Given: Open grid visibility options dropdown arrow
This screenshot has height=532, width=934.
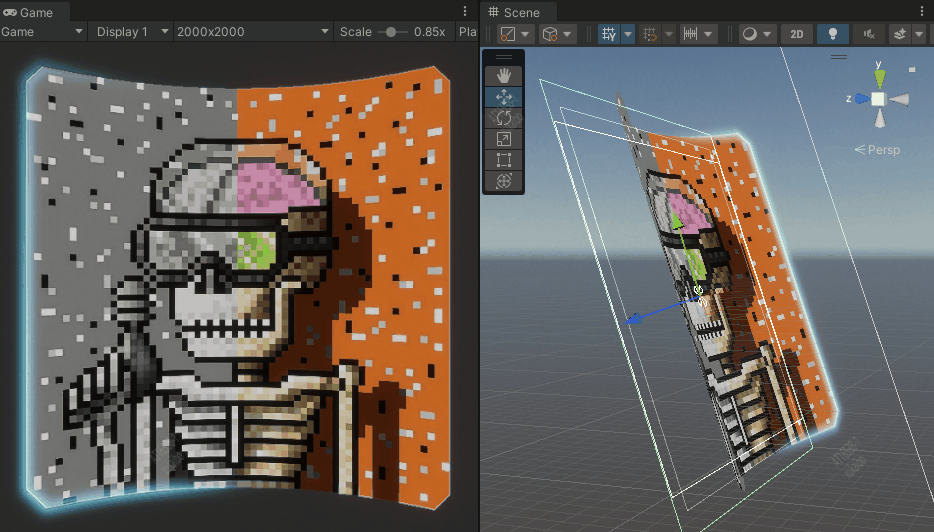Looking at the screenshot, I should coord(628,34).
